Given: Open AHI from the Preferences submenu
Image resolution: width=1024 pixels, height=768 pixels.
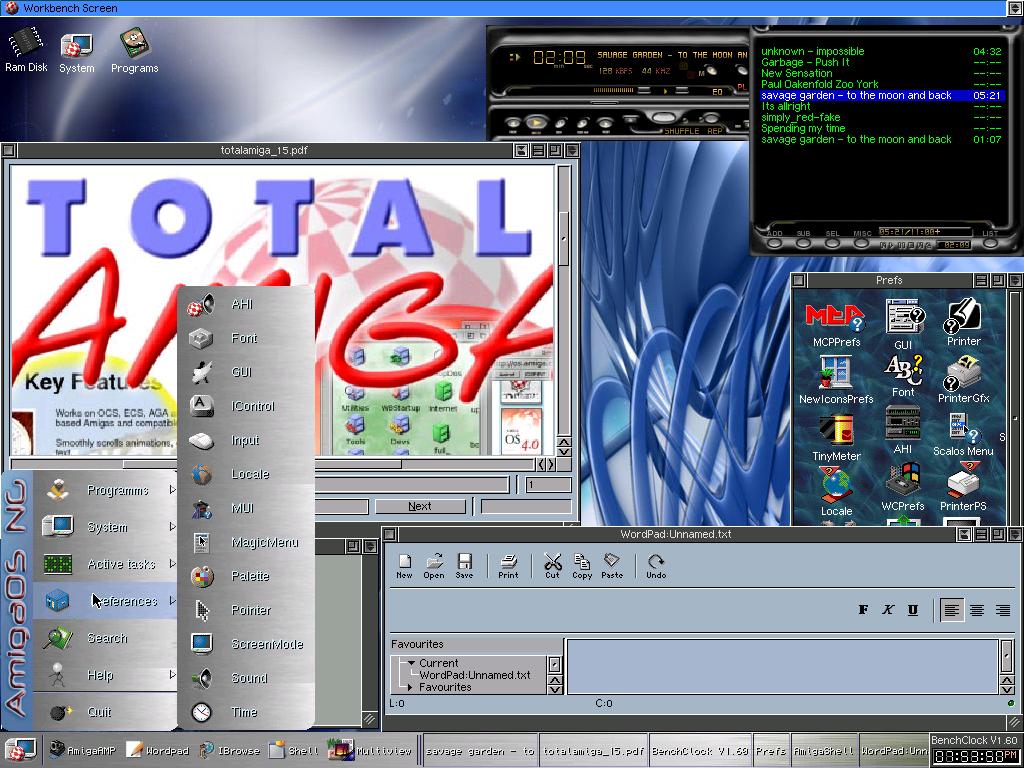Looking at the screenshot, I should point(246,304).
